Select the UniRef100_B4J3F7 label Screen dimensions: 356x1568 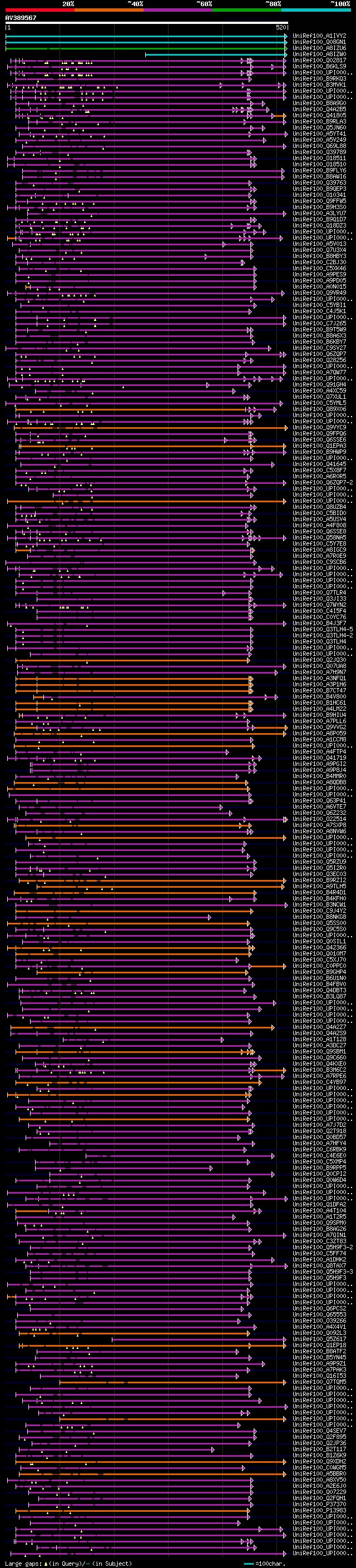coord(319,624)
